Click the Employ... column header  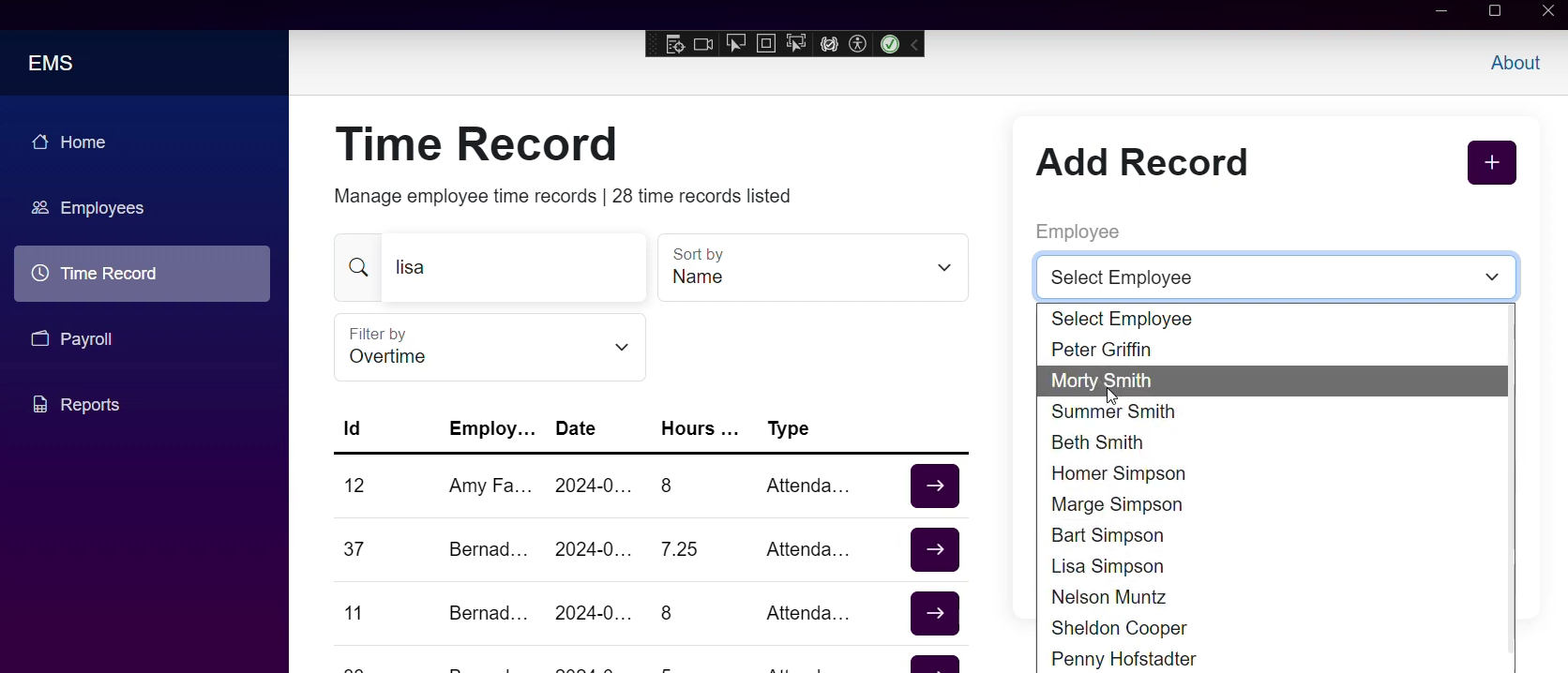tap(492, 429)
